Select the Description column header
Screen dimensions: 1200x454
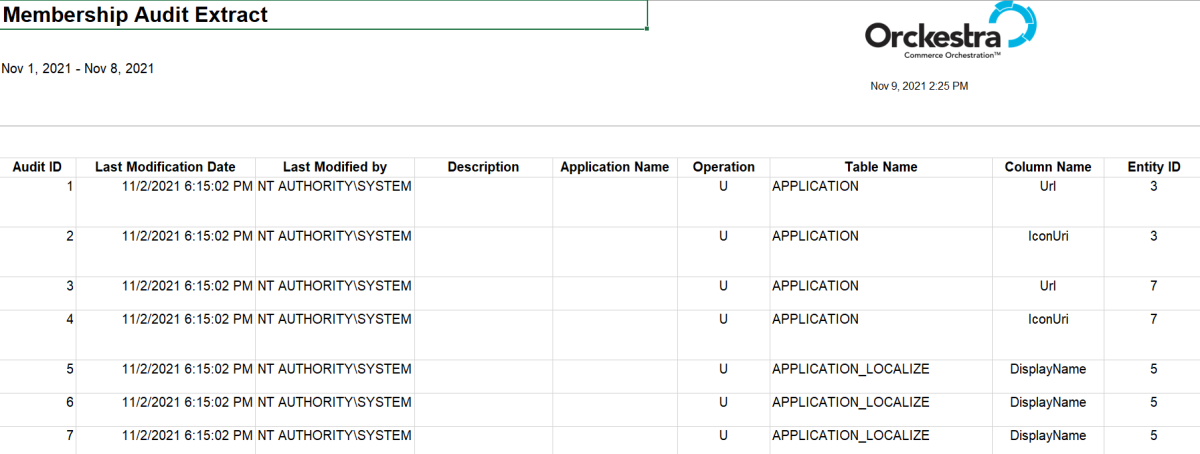click(x=483, y=167)
